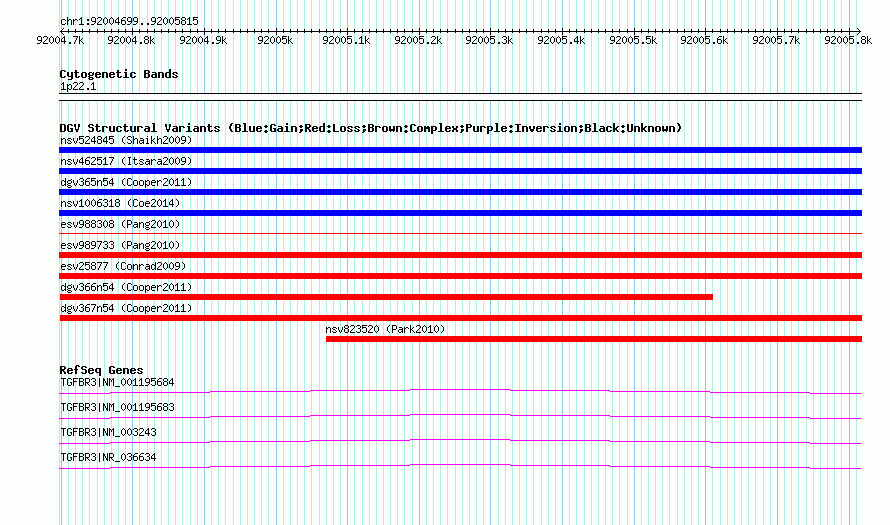The width and height of the screenshot is (890, 525).
Task: Click the blue gain bar under nsv1006318
Action: 460,213
